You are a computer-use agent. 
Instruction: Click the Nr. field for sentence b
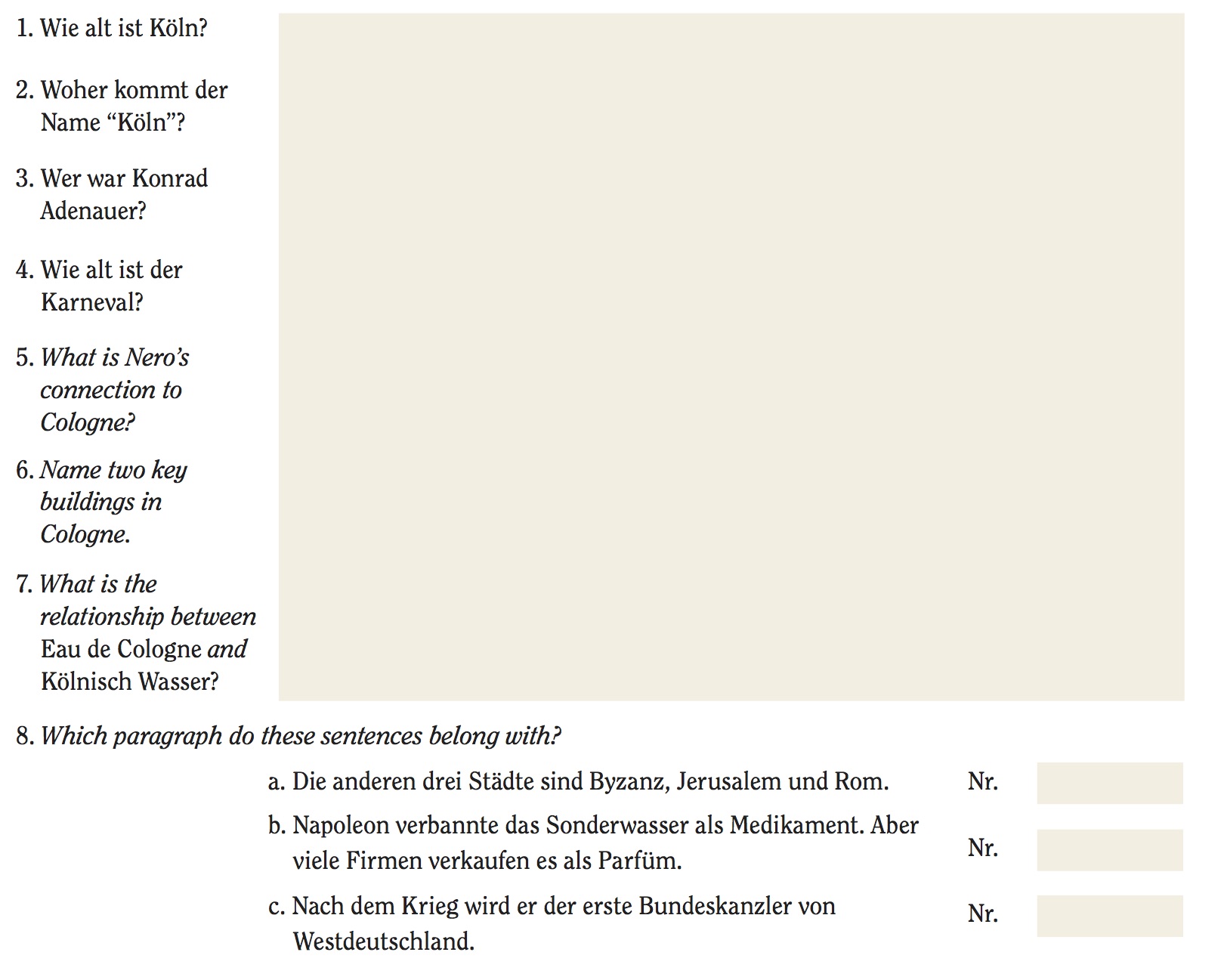[x=1109, y=849]
